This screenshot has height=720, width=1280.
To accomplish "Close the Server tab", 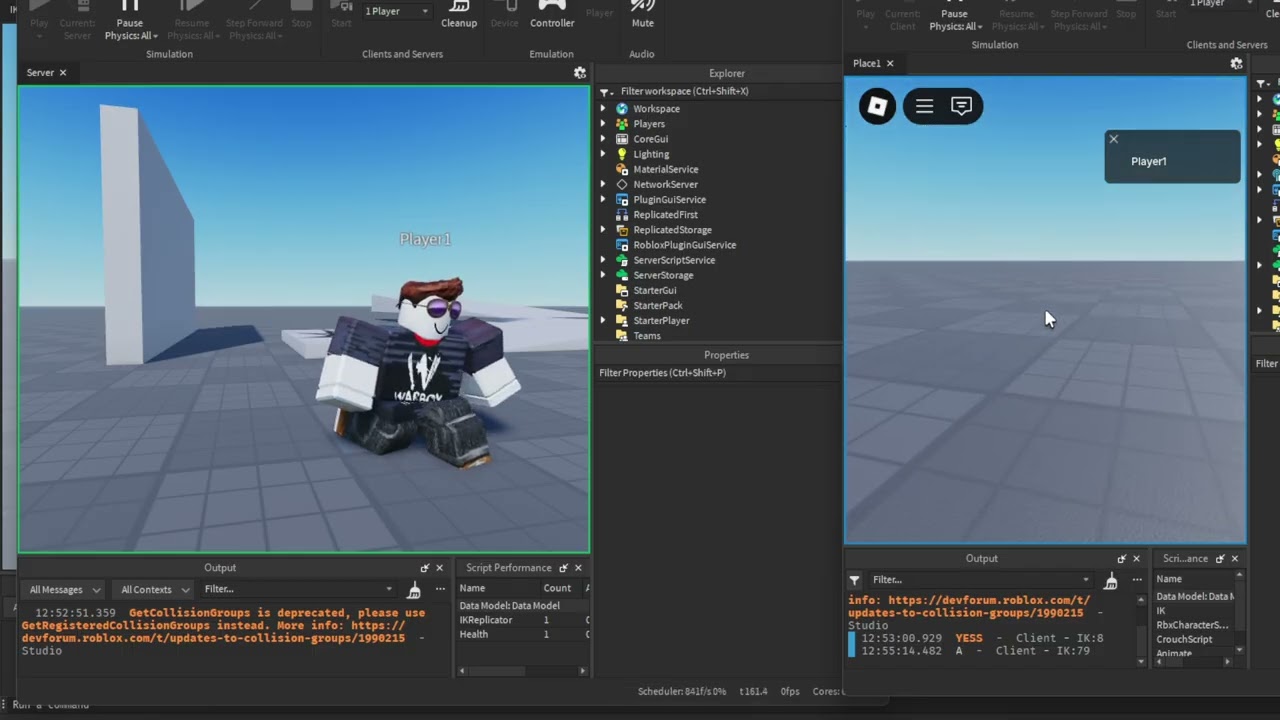I will pyautogui.click(x=63, y=73).
